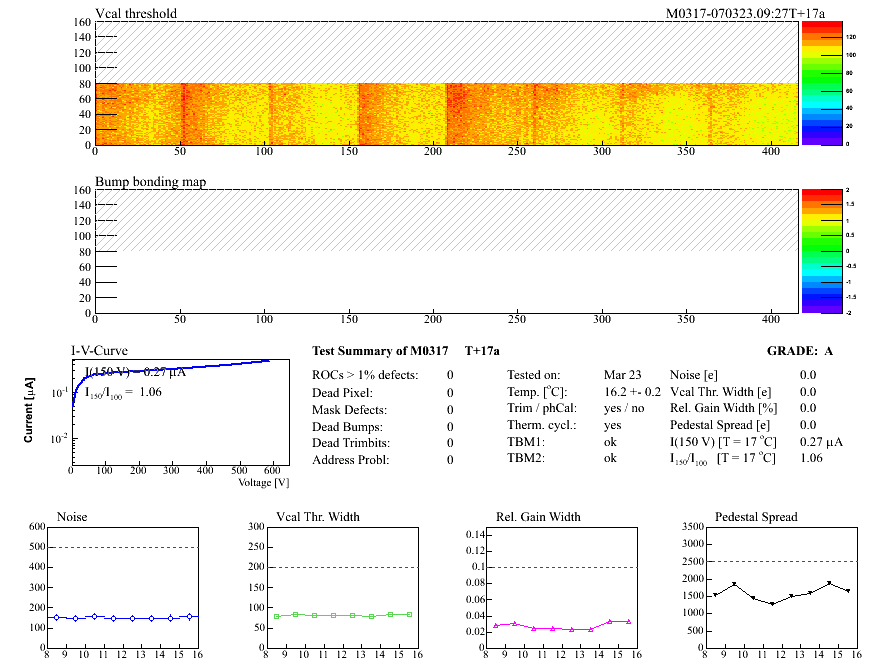Click the Current [µA] axis label
Image resolution: width=896 pixels, height=672 pixels.
click(32, 410)
